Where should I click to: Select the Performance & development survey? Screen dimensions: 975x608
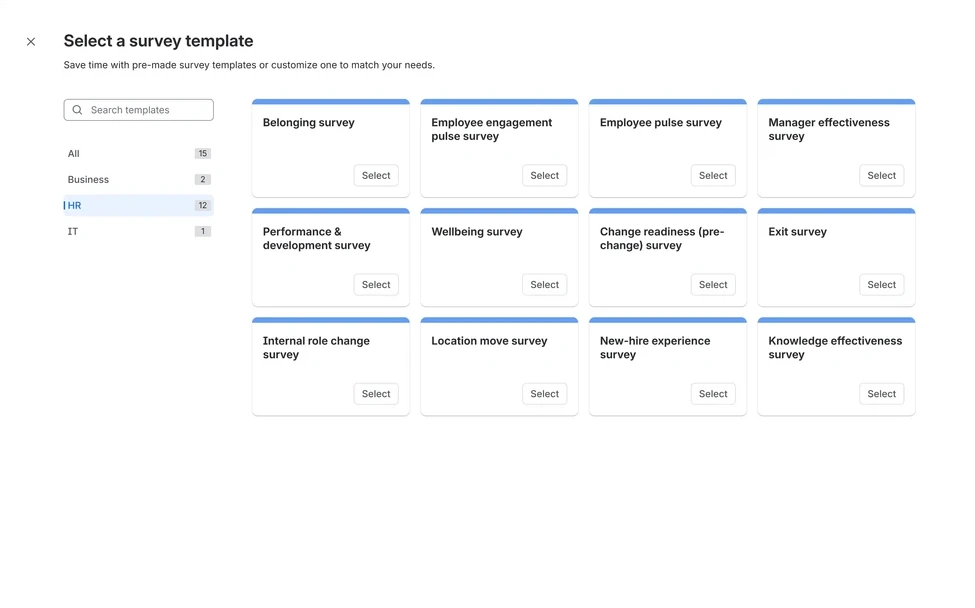click(375, 284)
